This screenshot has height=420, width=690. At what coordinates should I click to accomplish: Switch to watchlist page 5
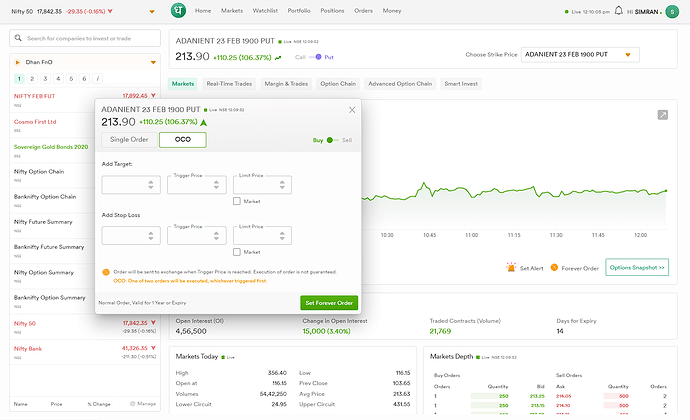pyautogui.click(x=71, y=79)
